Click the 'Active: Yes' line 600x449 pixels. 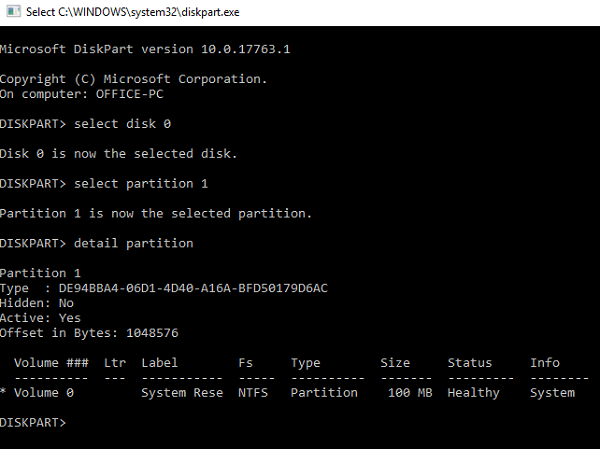(x=40, y=318)
